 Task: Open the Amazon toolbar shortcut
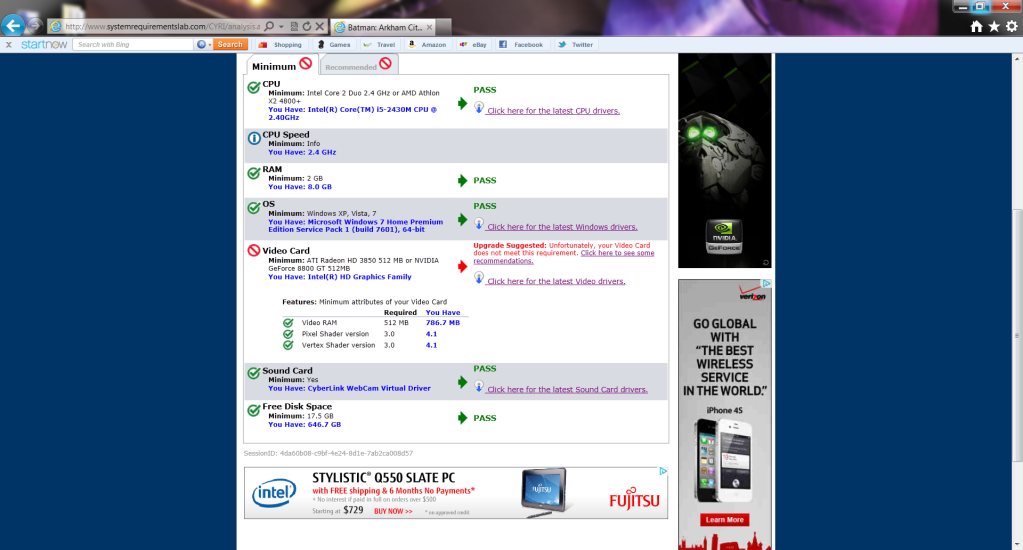(427, 44)
